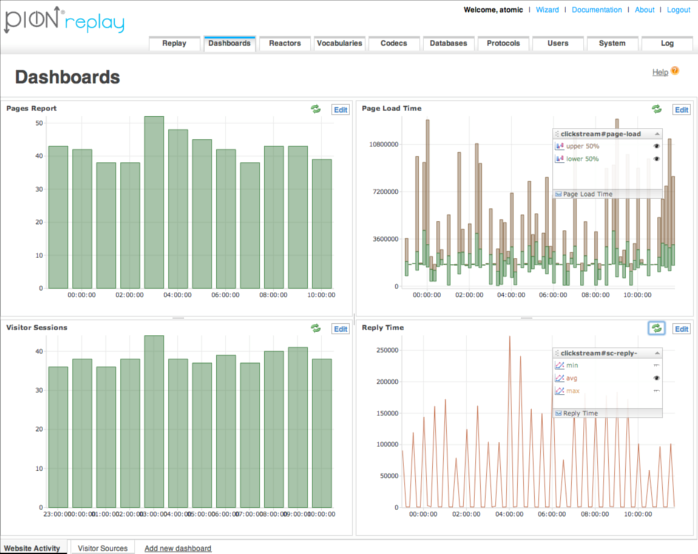Toggle visibility of upper 50% series
This screenshot has height=554, width=698.
point(656,146)
